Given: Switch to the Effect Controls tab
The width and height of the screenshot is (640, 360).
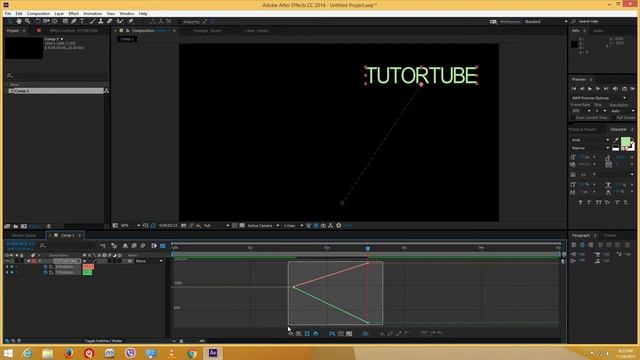Looking at the screenshot, I should 73,31.
